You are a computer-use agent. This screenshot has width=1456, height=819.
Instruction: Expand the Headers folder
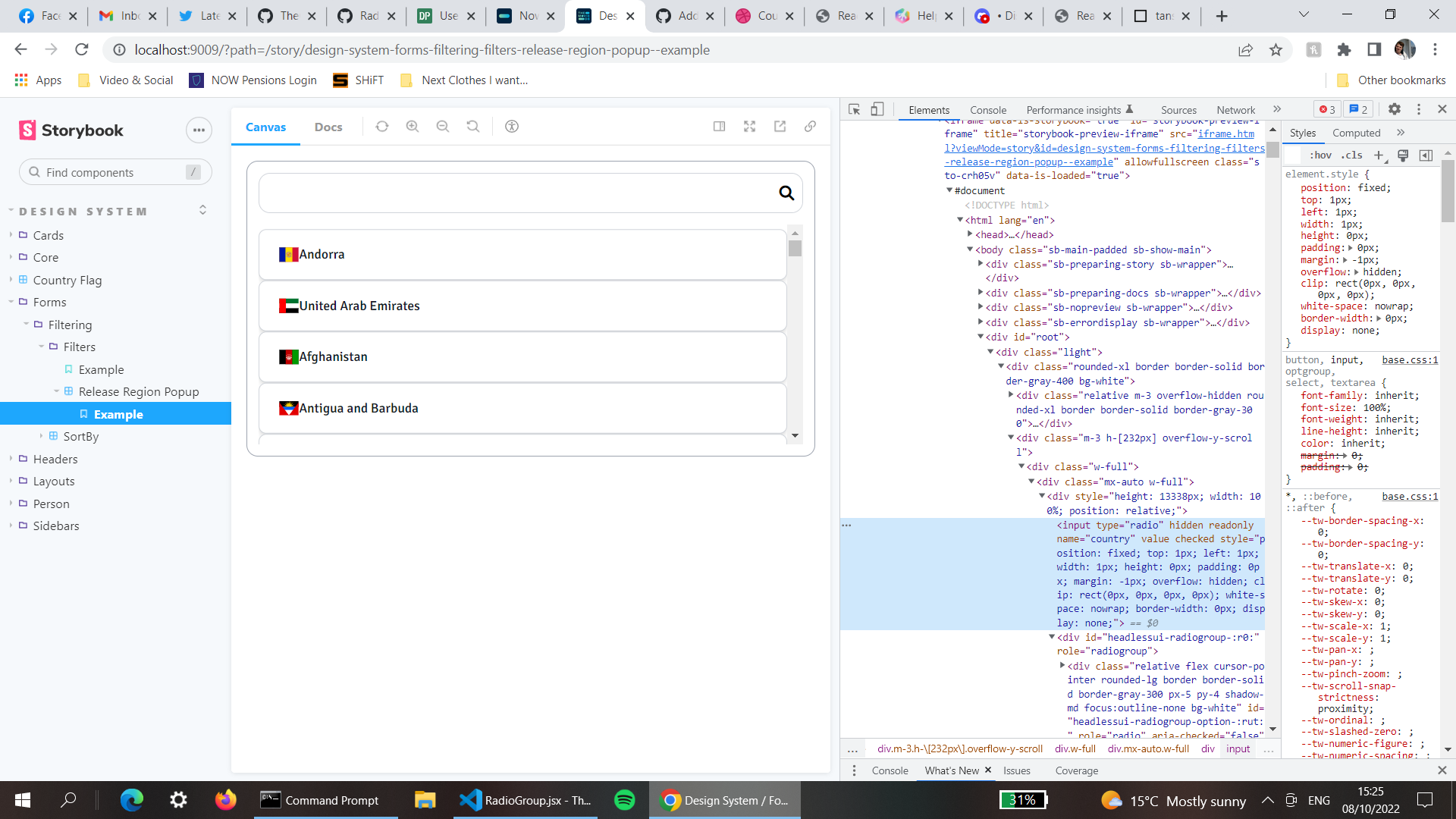pos(55,460)
